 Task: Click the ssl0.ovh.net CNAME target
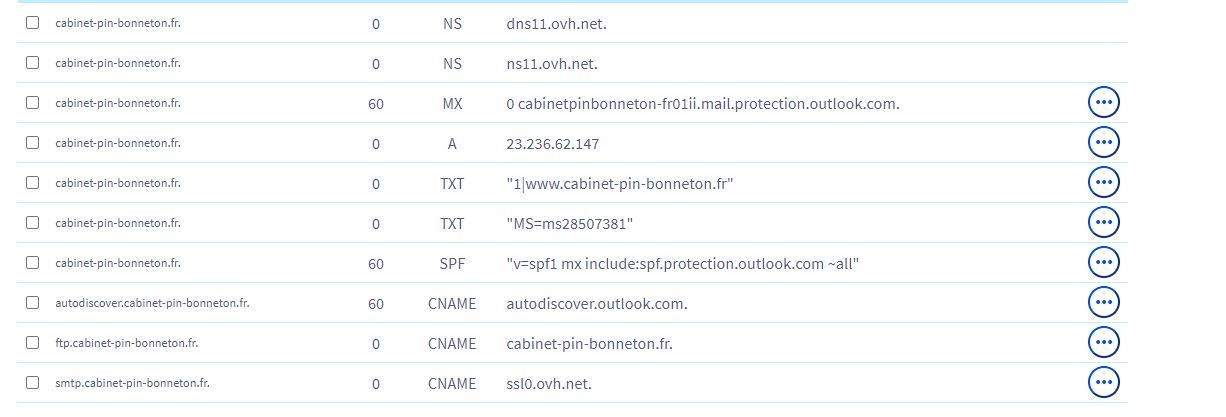pos(549,384)
